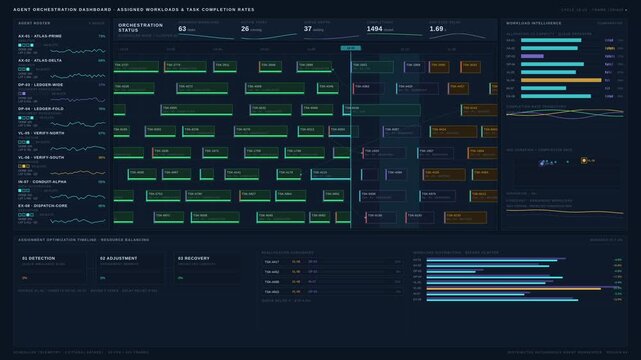Click the Ledger-Wide purple status indicator
This screenshot has width=641, height=360.
(22, 94)
